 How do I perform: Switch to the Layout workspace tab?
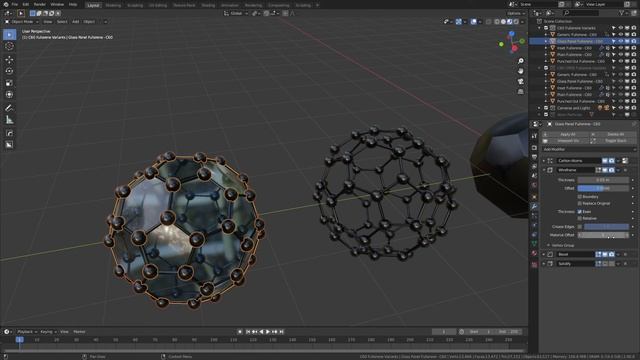point(93,5)
